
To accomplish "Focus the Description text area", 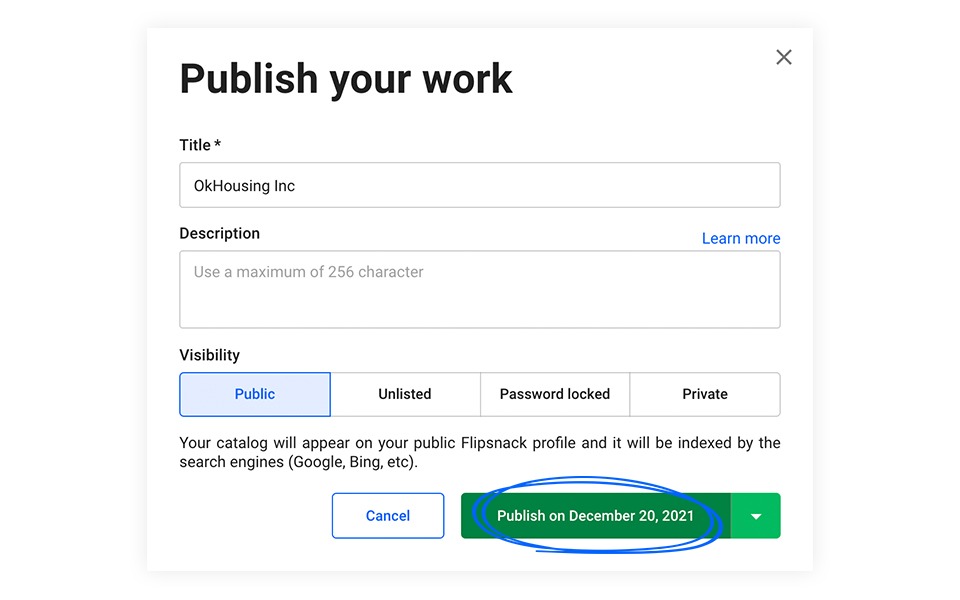I will [479, 289].
